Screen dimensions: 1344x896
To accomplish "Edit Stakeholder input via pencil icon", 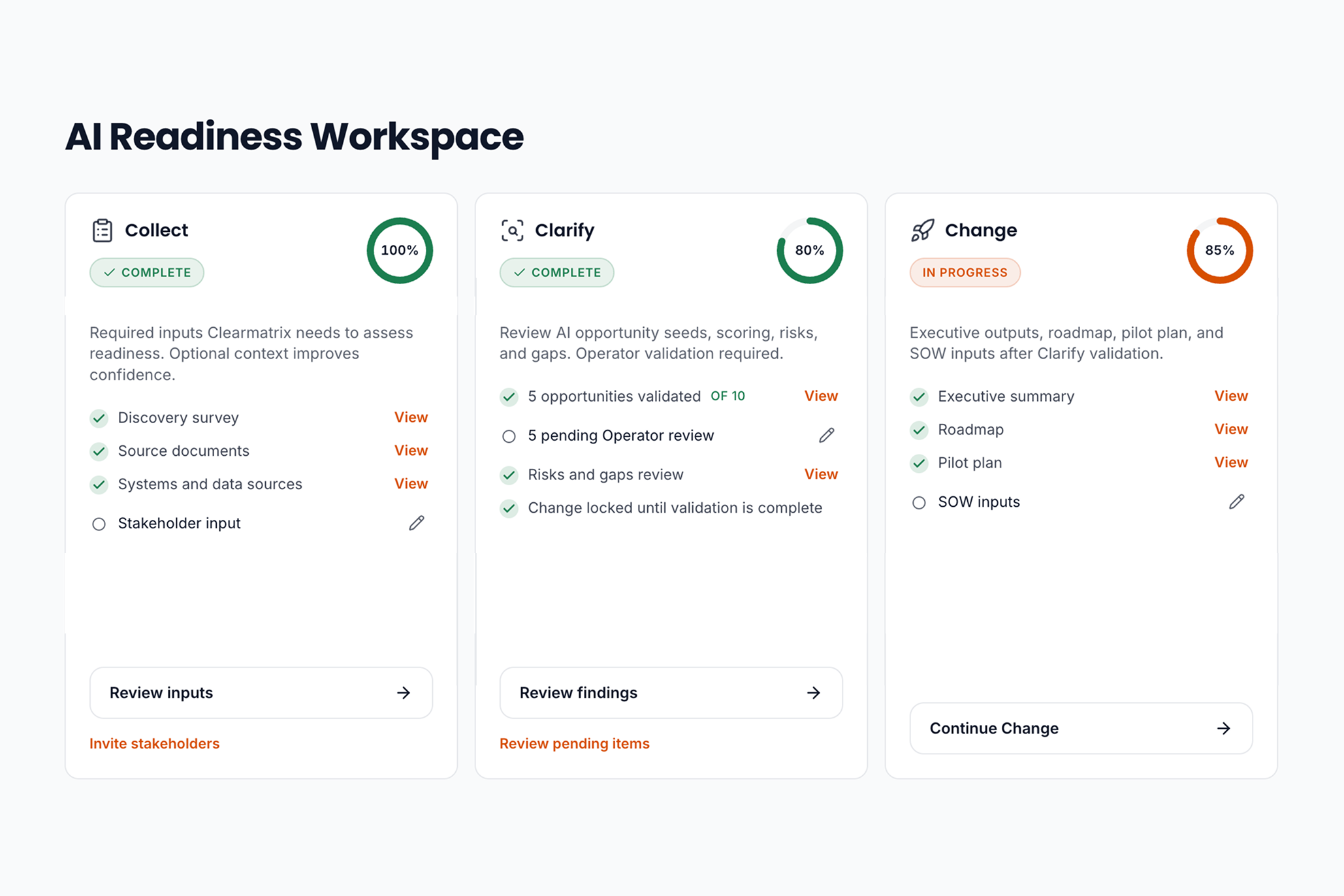I will tap(417, 523).
